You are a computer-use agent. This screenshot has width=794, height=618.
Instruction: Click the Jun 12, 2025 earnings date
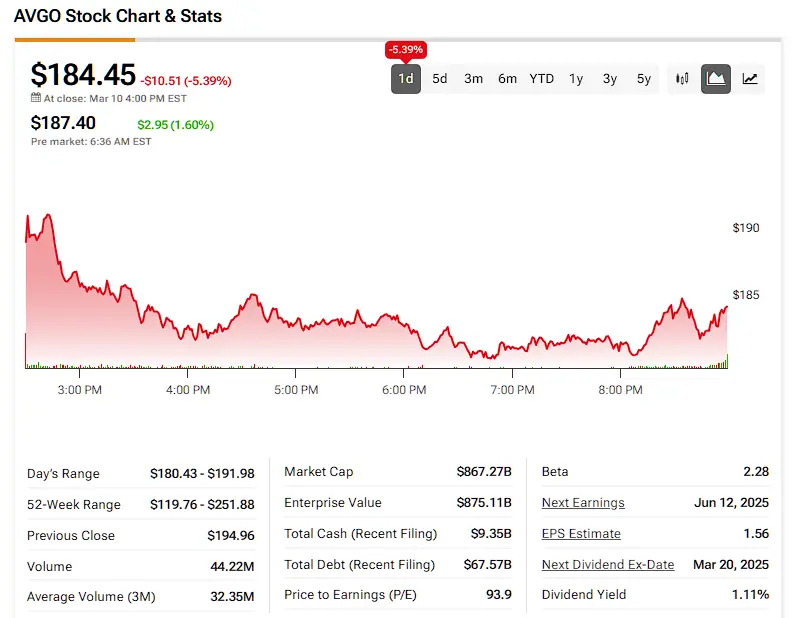click(731, 503)
